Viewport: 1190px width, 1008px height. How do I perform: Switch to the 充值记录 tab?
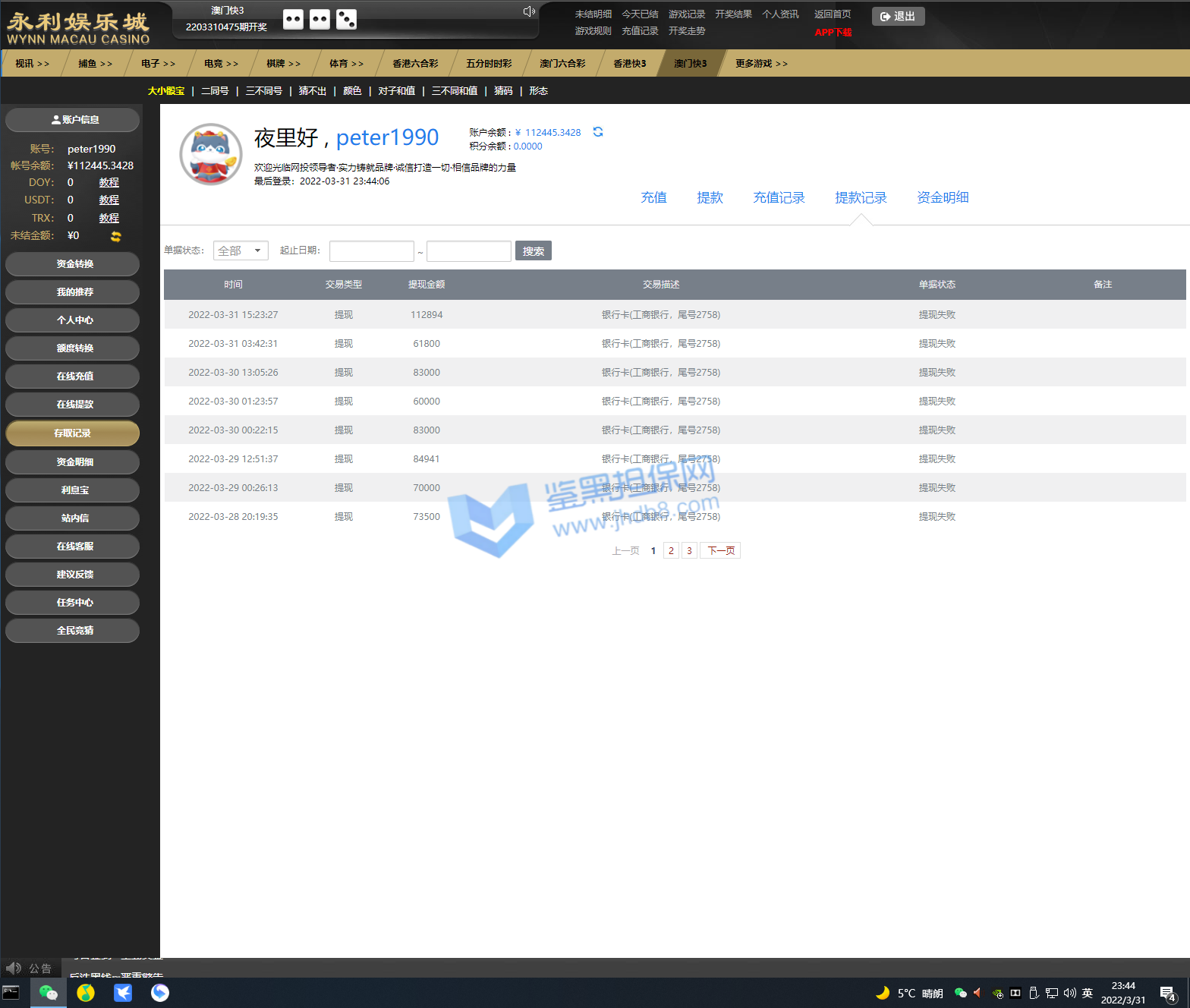(x=779, y=197)
